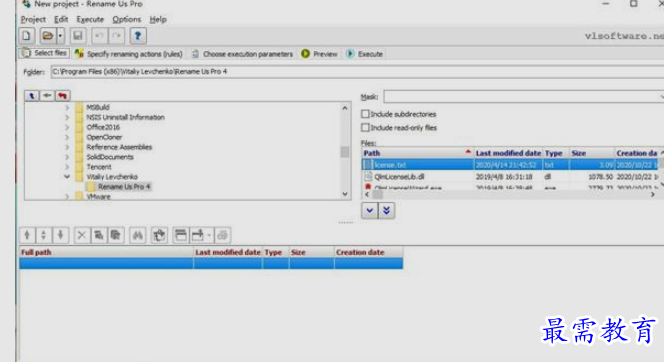
Task: Click the single down arrow add-file button
Action: [369, 210]
